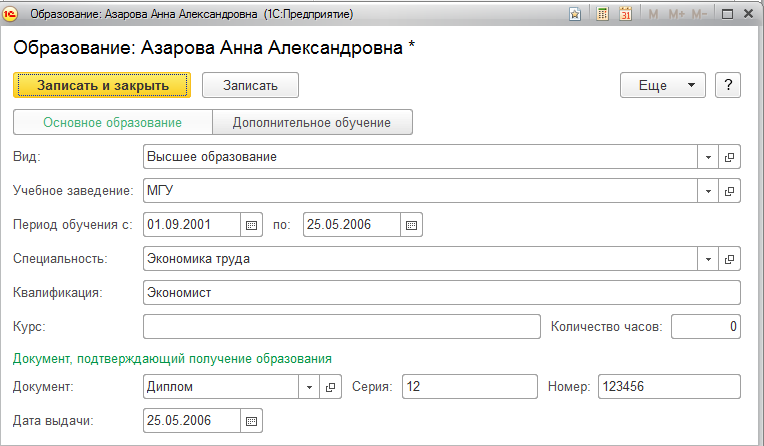Open calendar picker for study end date
The width and height of the screenshot is (764, 446).
coord(411,224)
